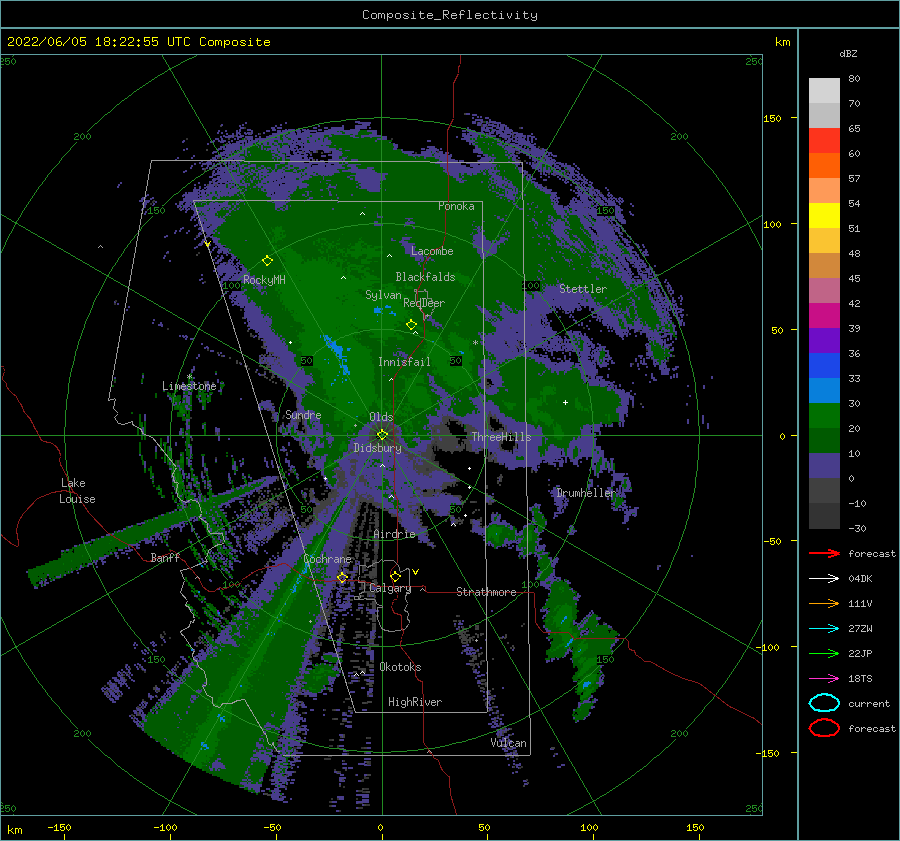Click the 45 dBZ tan color swatch
900x841 pixels.
824,266
